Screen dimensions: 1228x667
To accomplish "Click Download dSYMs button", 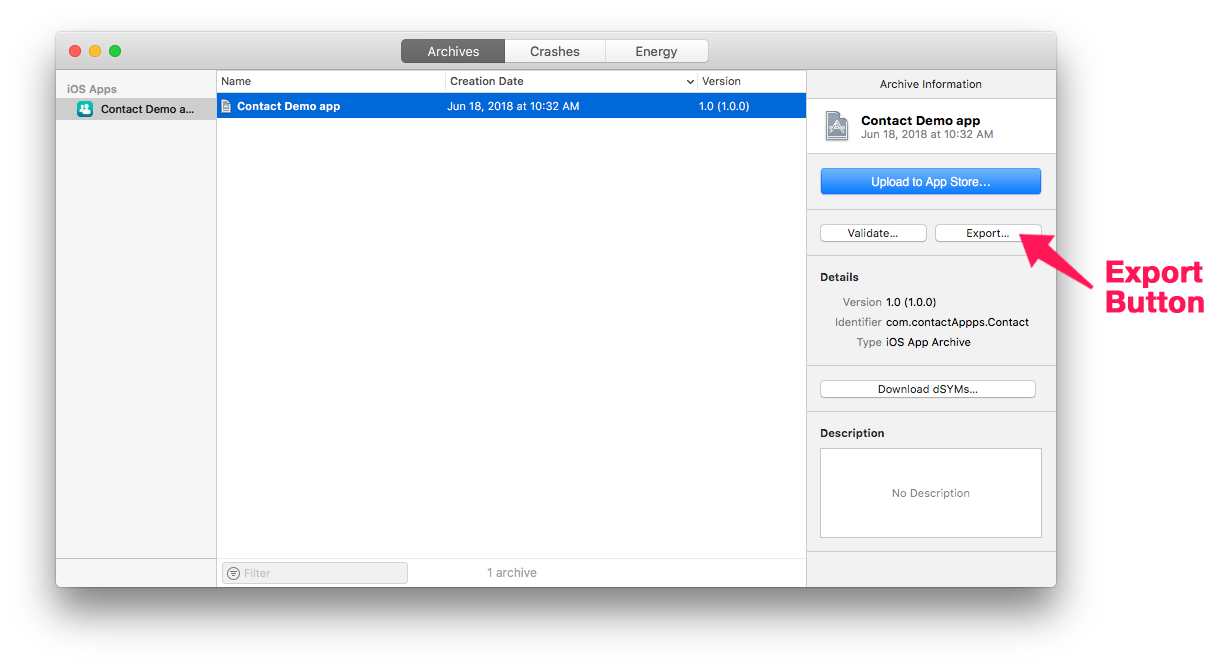I will (x=927, y=389).
